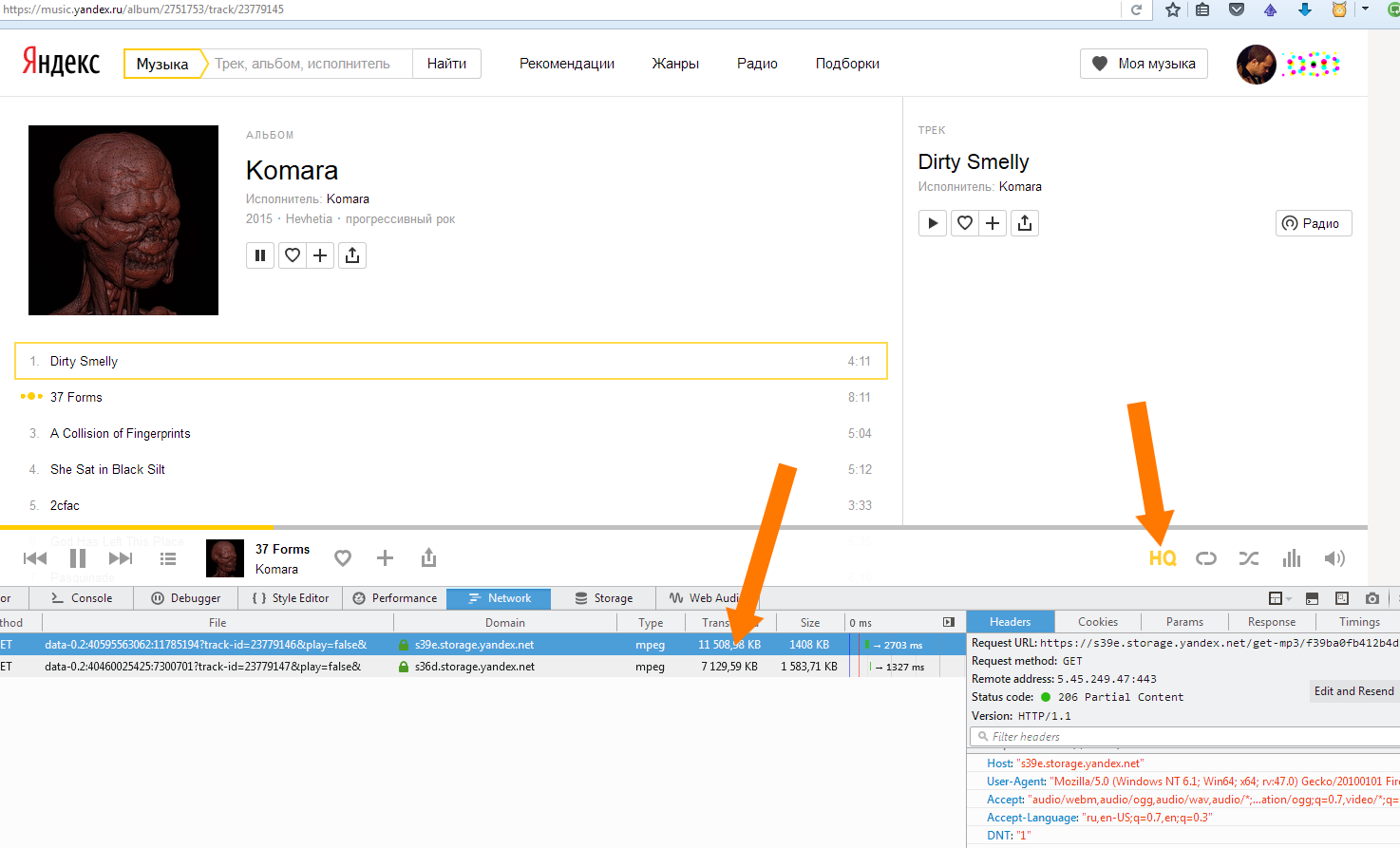
Task: Toggle HQ high quality mode
Action: coord(1163,558)
